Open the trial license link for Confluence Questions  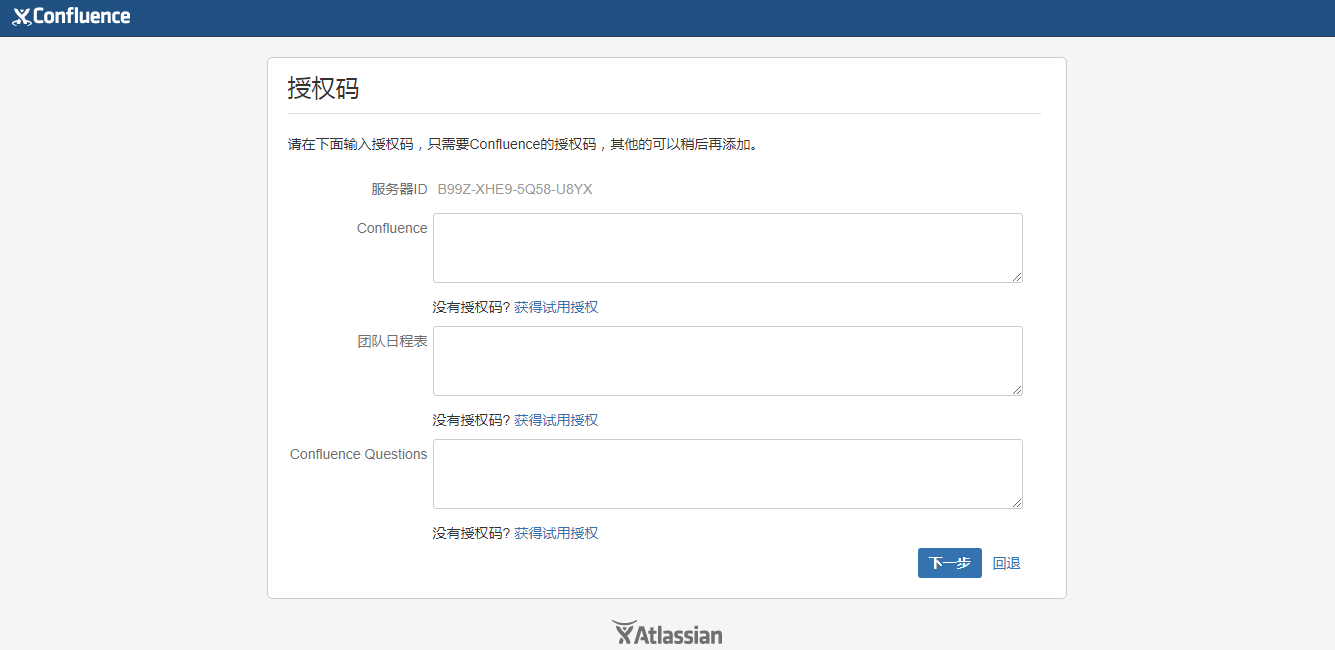(557, 533)
